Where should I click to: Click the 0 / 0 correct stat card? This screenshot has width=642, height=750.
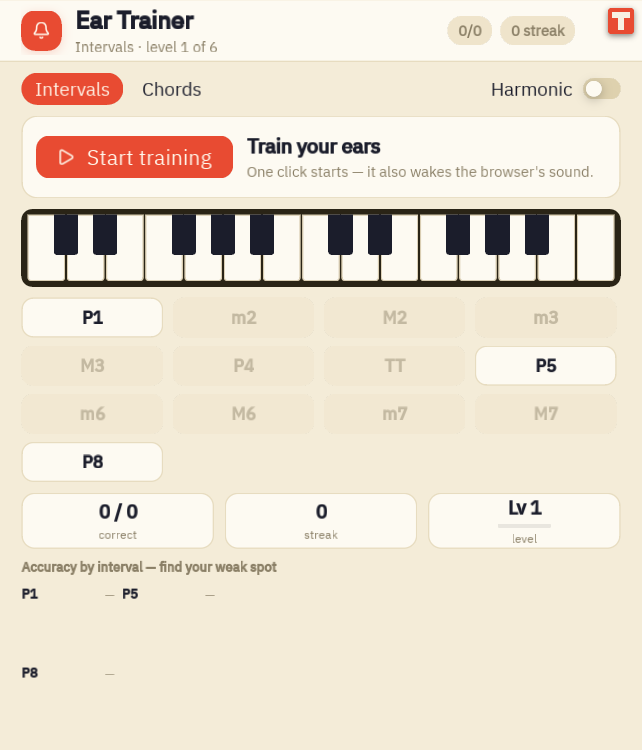[118, 521]
